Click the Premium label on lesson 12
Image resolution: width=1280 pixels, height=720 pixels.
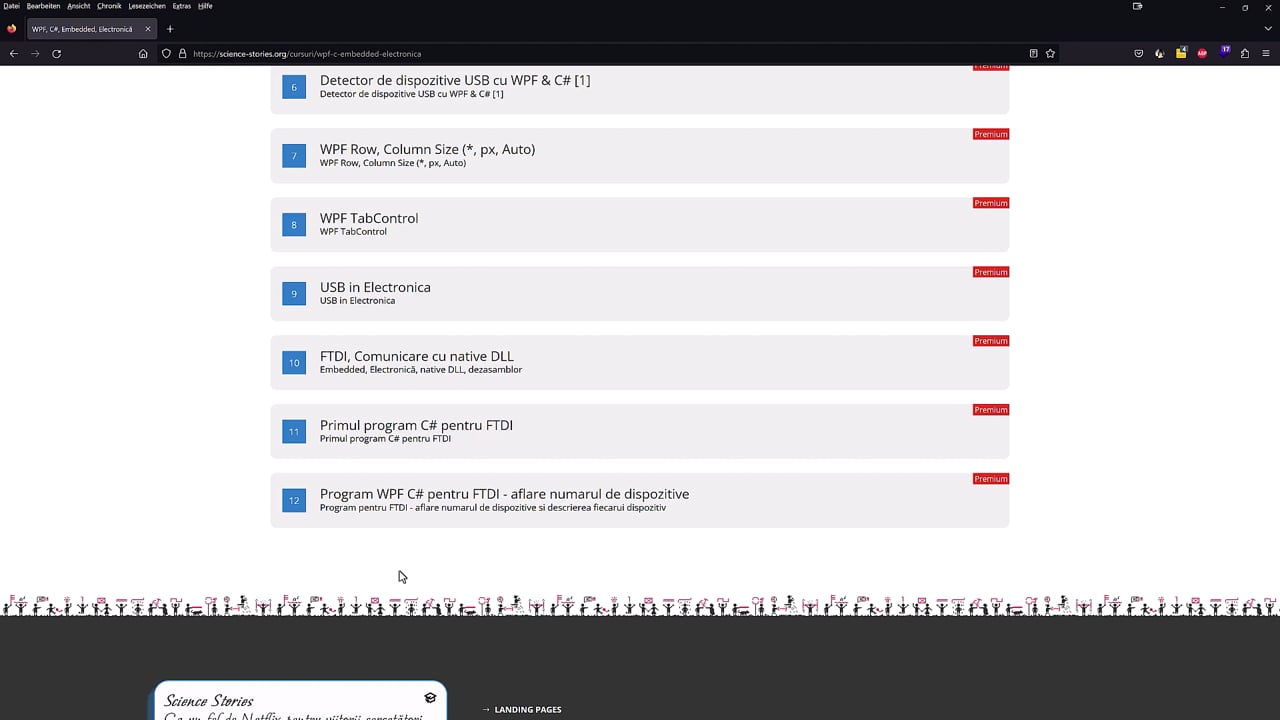click(x=991, y=479)
